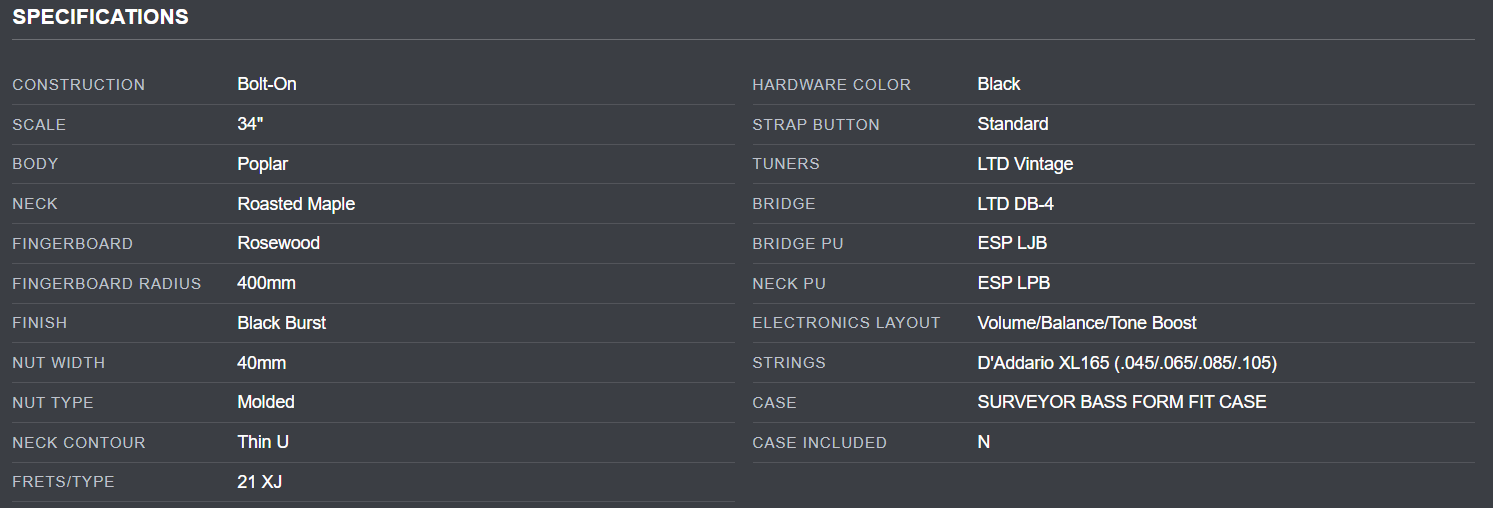This screenshot has width=1493, height=508.
Task: Click the Bolt-On construction value
Action: [267, 84]
